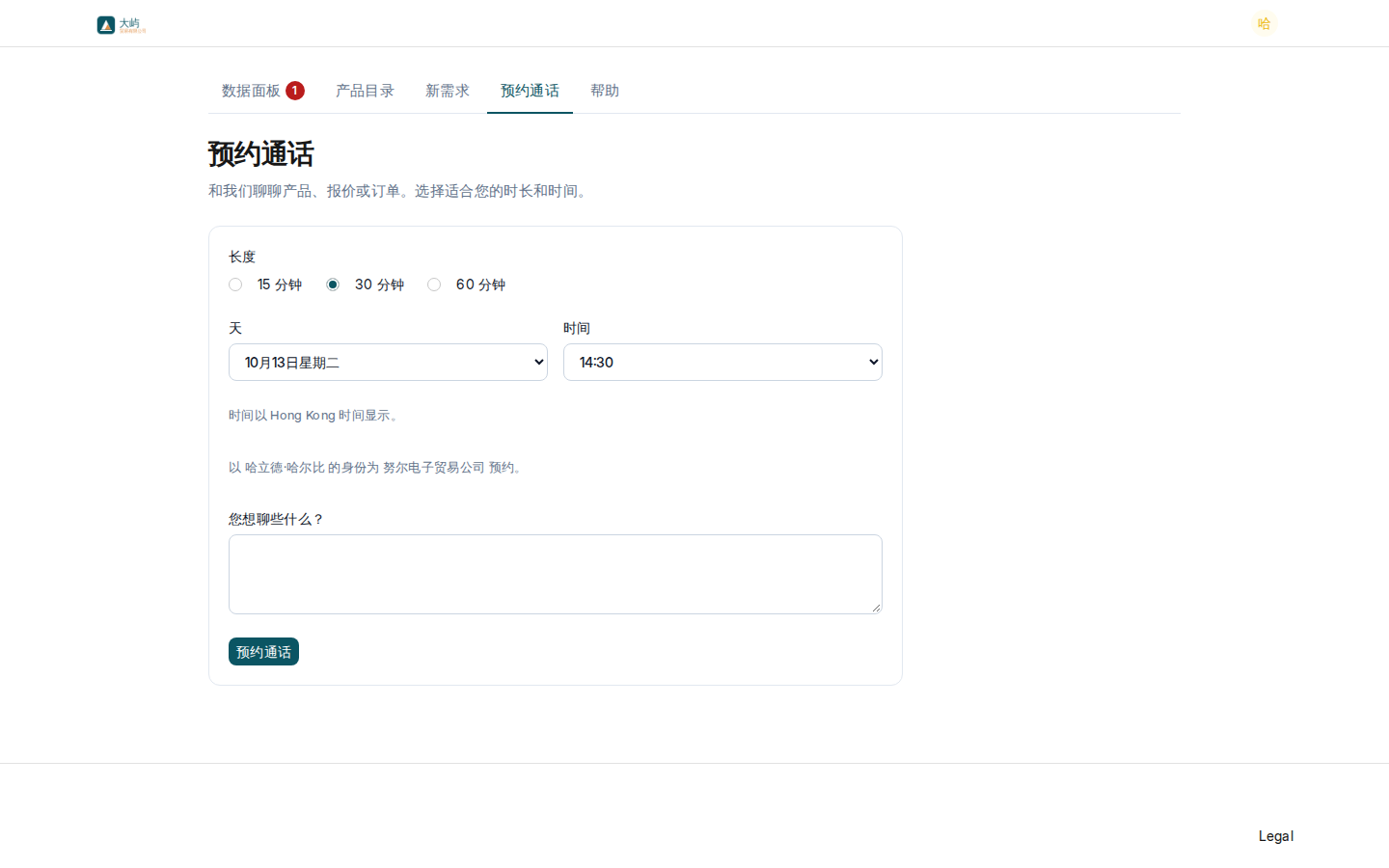Click the page subtitle about 报价或订单

tap(400, 191)
